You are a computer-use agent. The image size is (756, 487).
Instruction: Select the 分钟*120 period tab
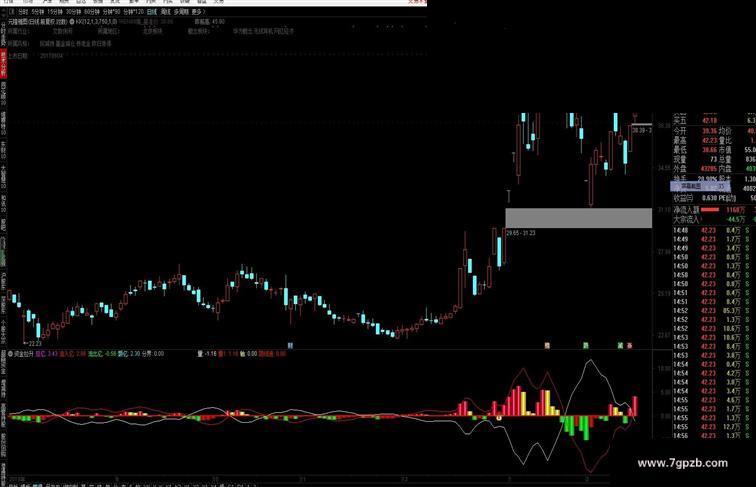click(x=133, y=12)
